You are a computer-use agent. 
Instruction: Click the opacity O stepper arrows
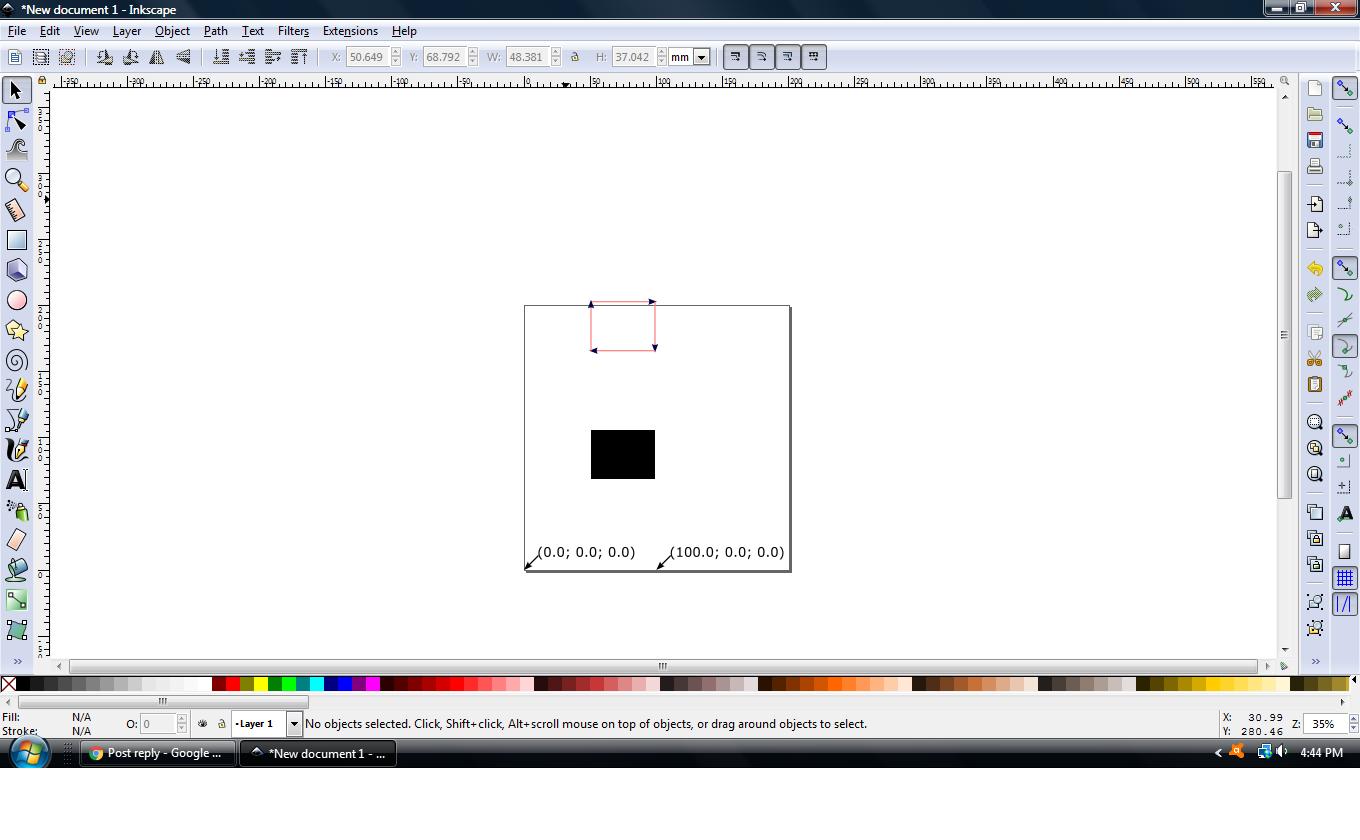pyautogui.click(x=182, y=724)
